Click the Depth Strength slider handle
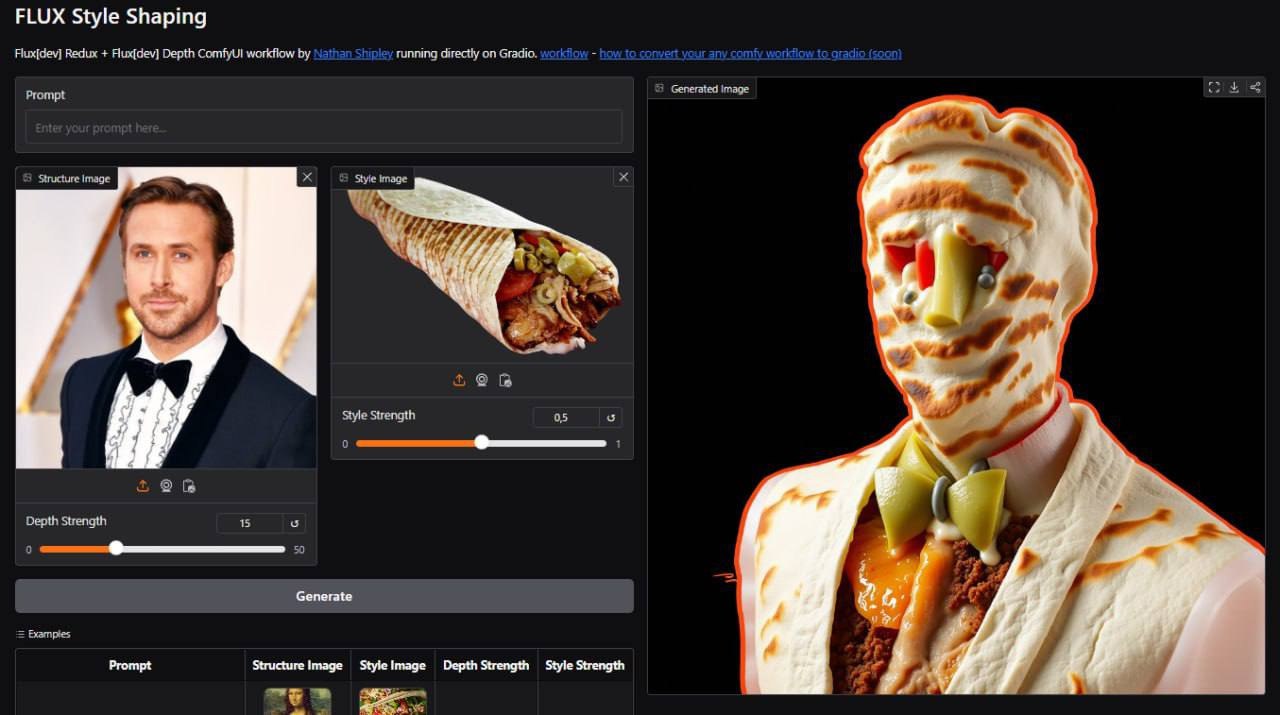The image size is (1280, 715). click(x=116, y=548)
